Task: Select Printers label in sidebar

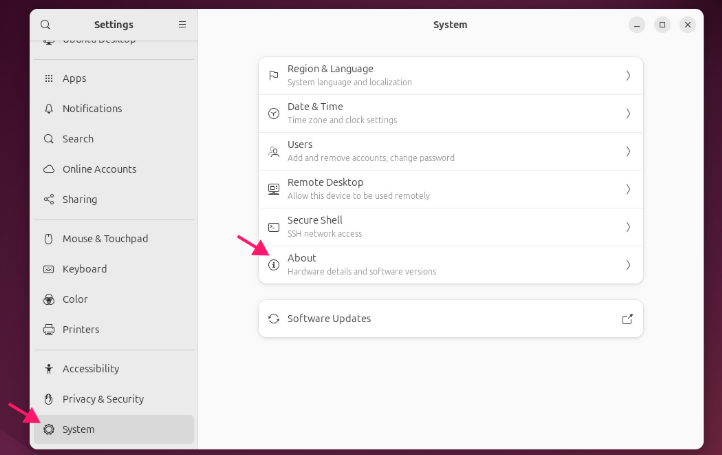Action: tap(81, 330)
